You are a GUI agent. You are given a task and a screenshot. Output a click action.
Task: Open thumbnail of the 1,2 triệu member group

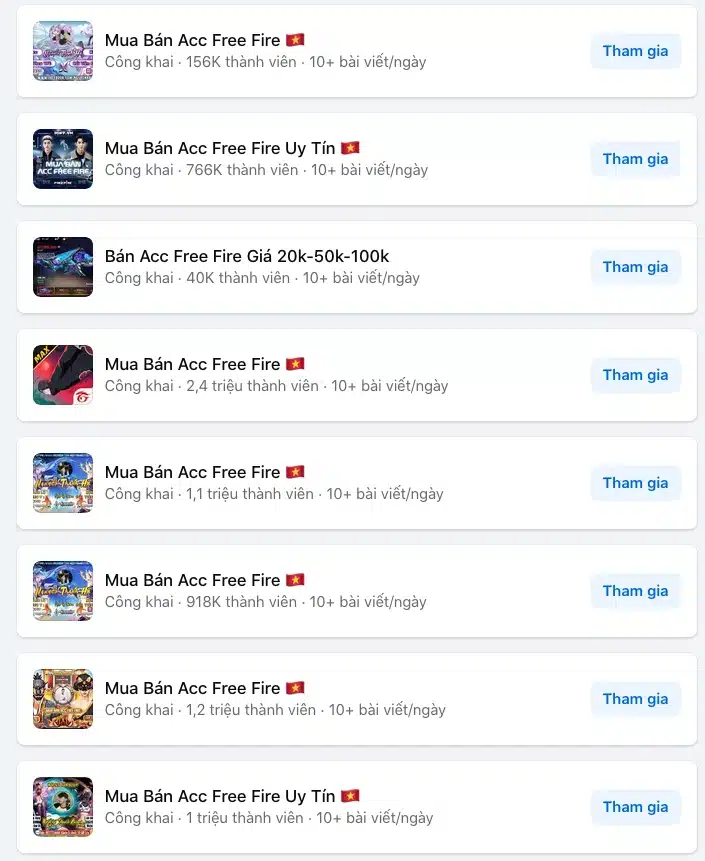click(x=63, y=699)
